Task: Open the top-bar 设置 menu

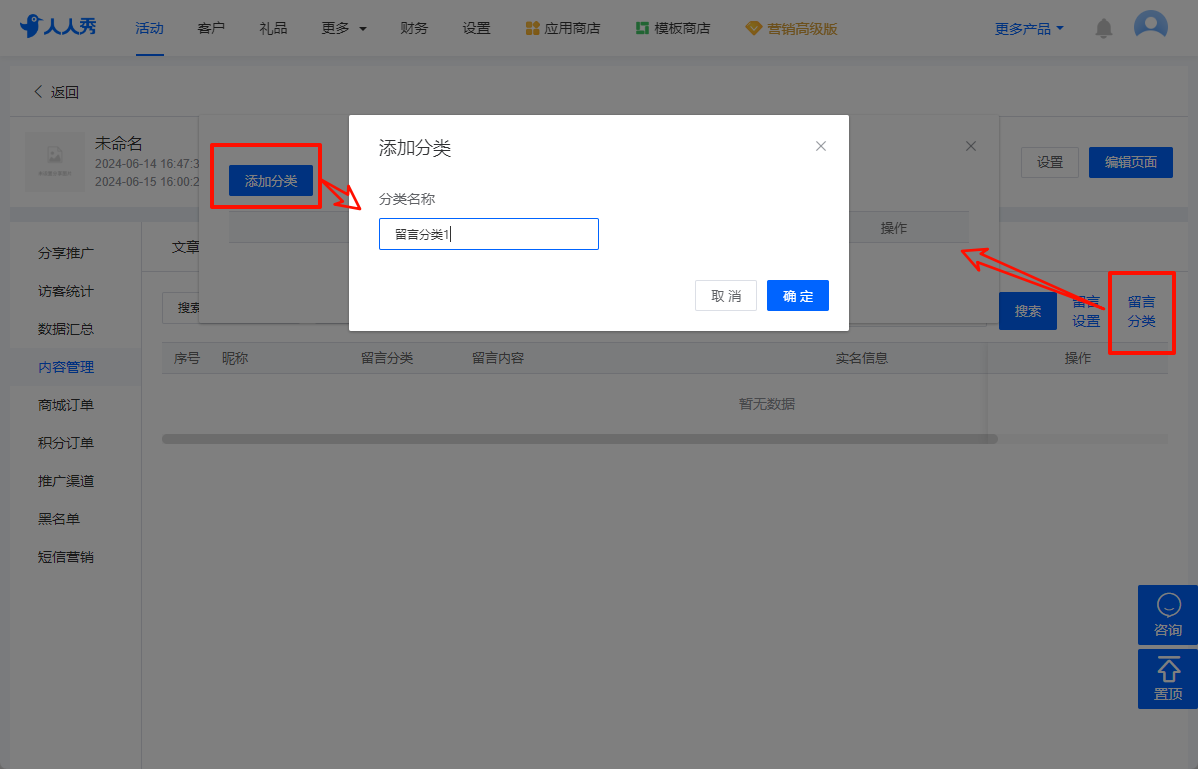Action: 476,28
